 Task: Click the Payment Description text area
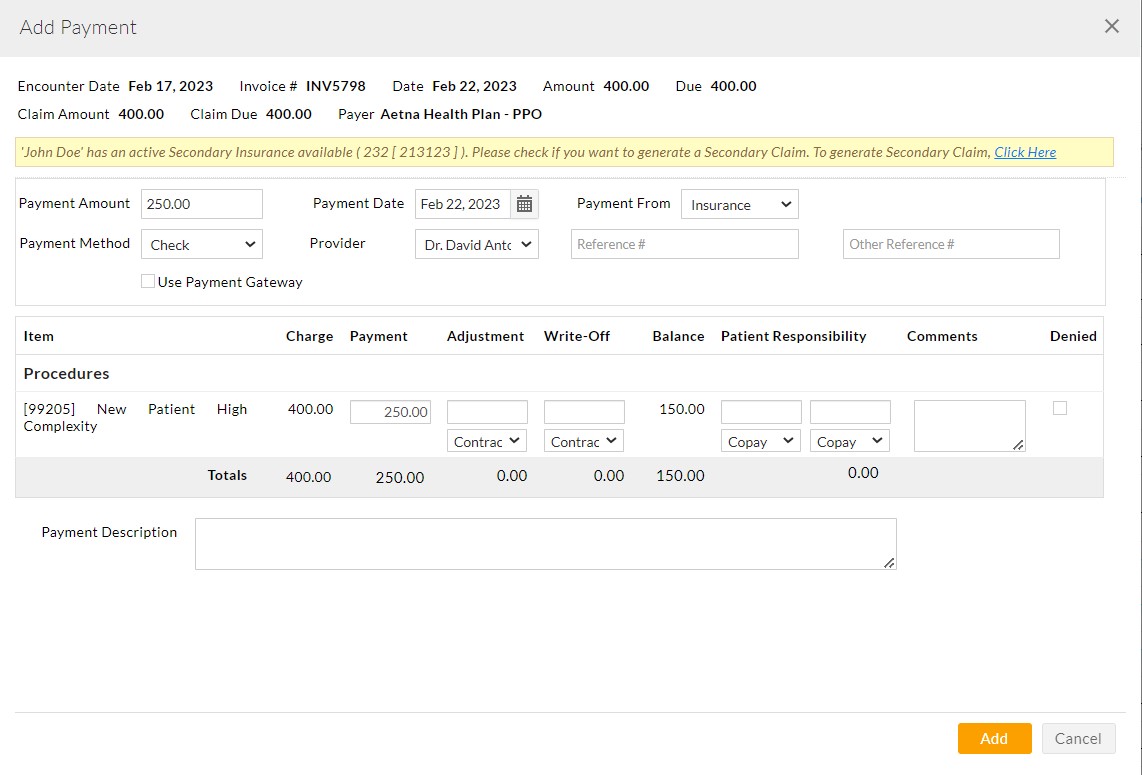[545, 543]
